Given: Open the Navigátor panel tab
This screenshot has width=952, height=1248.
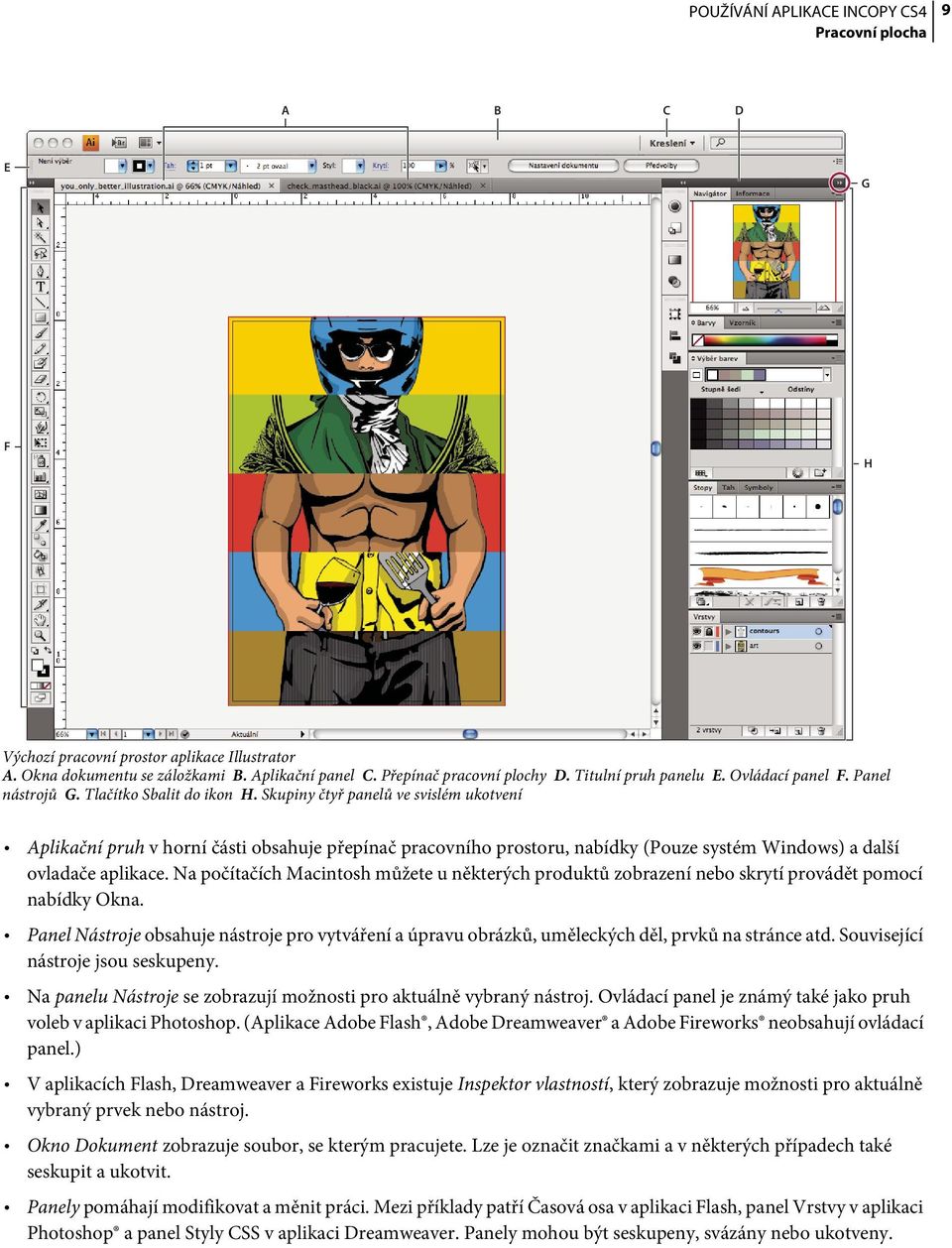Looking at the screenshot, I should tap(710, 193).
